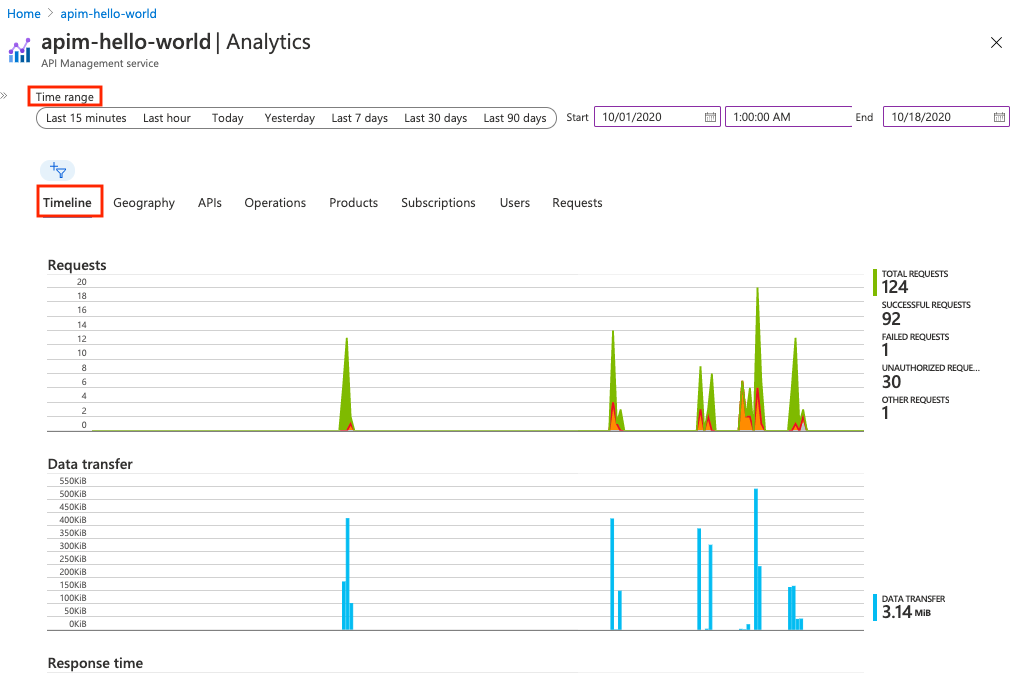Switch to the Subscriptions tab
The image size is (1014, 674).
[x=438, y=202]
